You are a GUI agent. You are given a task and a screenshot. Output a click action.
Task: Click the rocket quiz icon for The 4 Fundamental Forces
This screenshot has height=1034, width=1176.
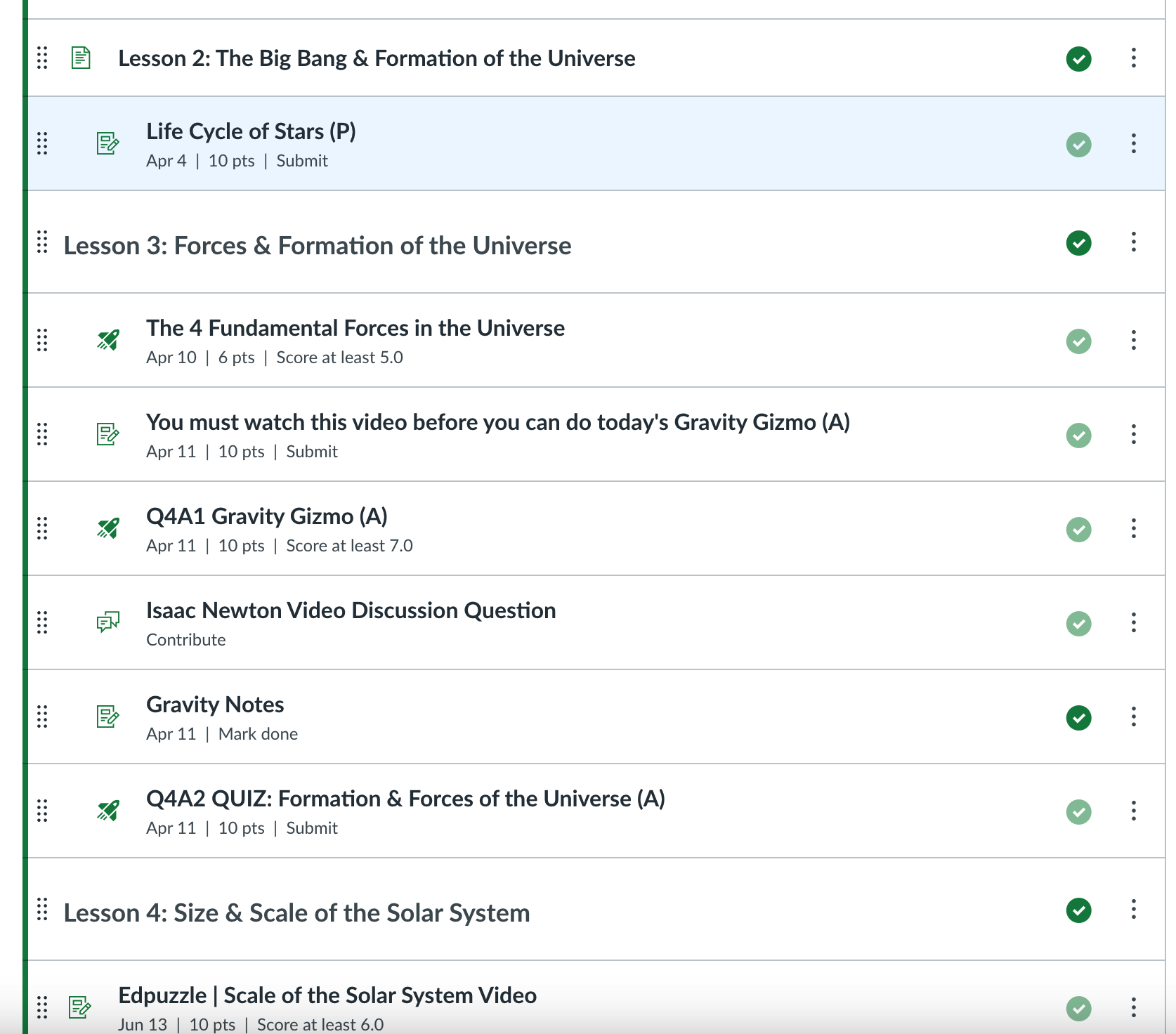click(x=107, y=340)
